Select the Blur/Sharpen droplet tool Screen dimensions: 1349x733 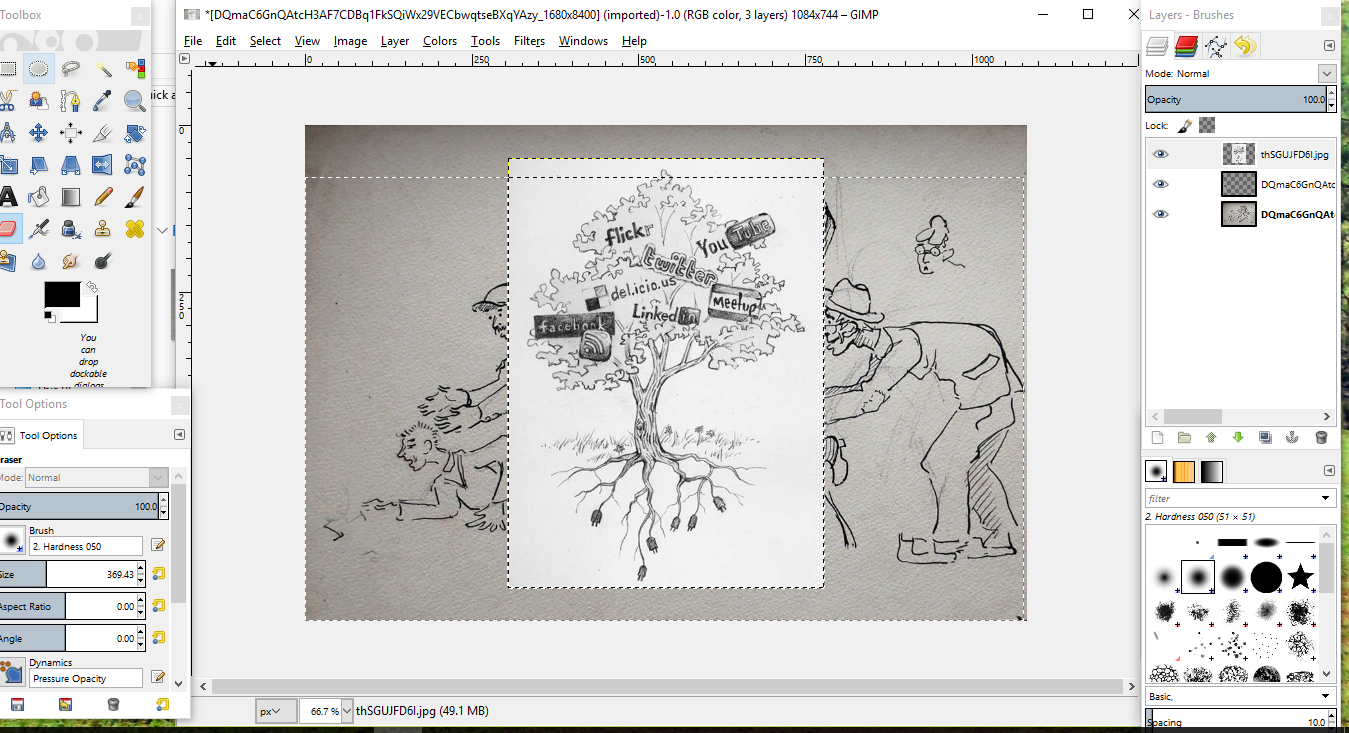38,261
